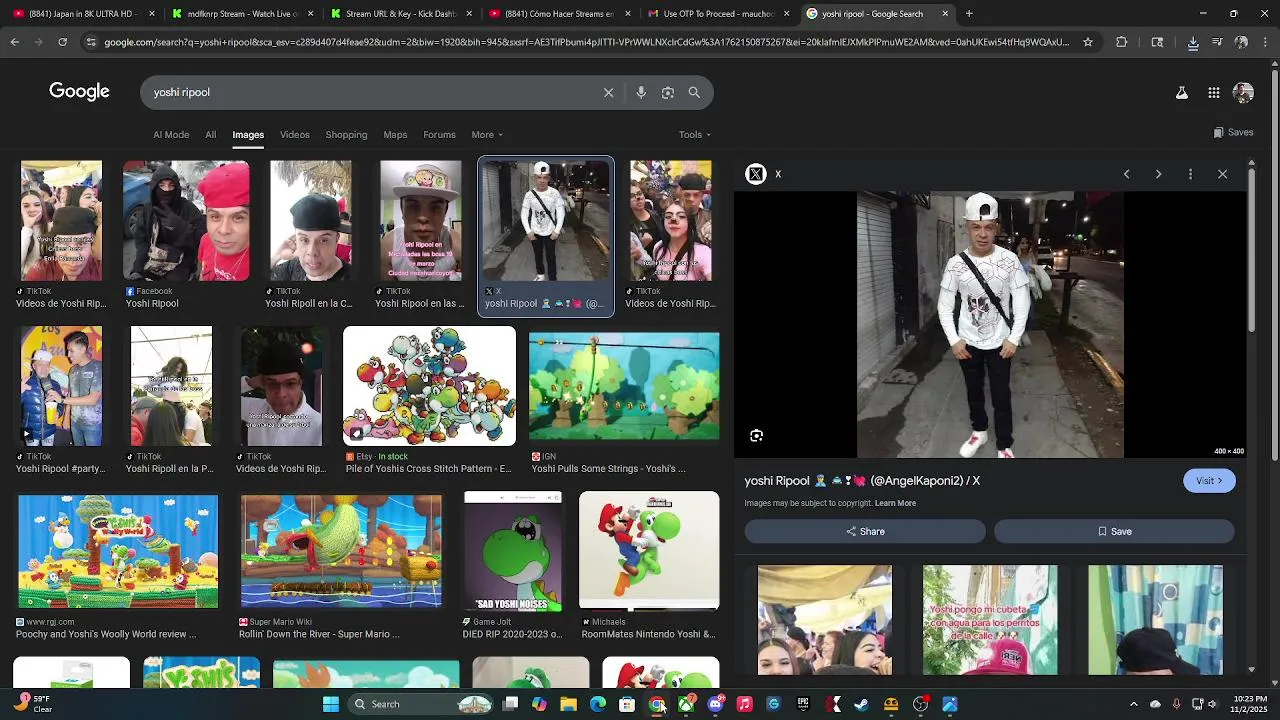Viewport: 1280px width, 720px height.
Task: Open Epic Games Launcher on taskbar
Action: (x=803, y=704)
